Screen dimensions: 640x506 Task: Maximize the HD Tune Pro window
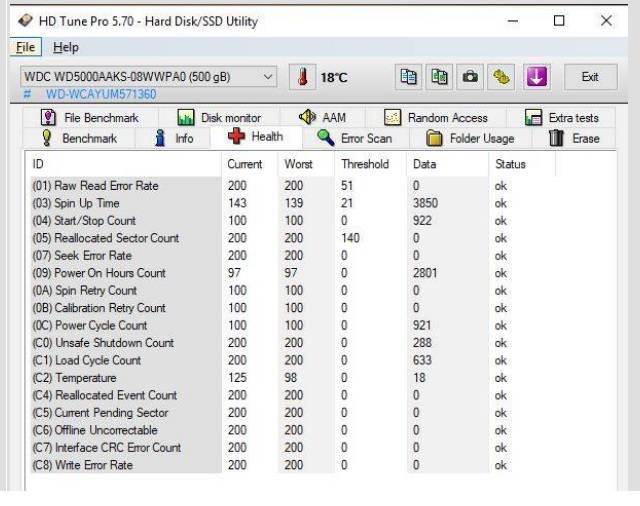pos(559,20)
